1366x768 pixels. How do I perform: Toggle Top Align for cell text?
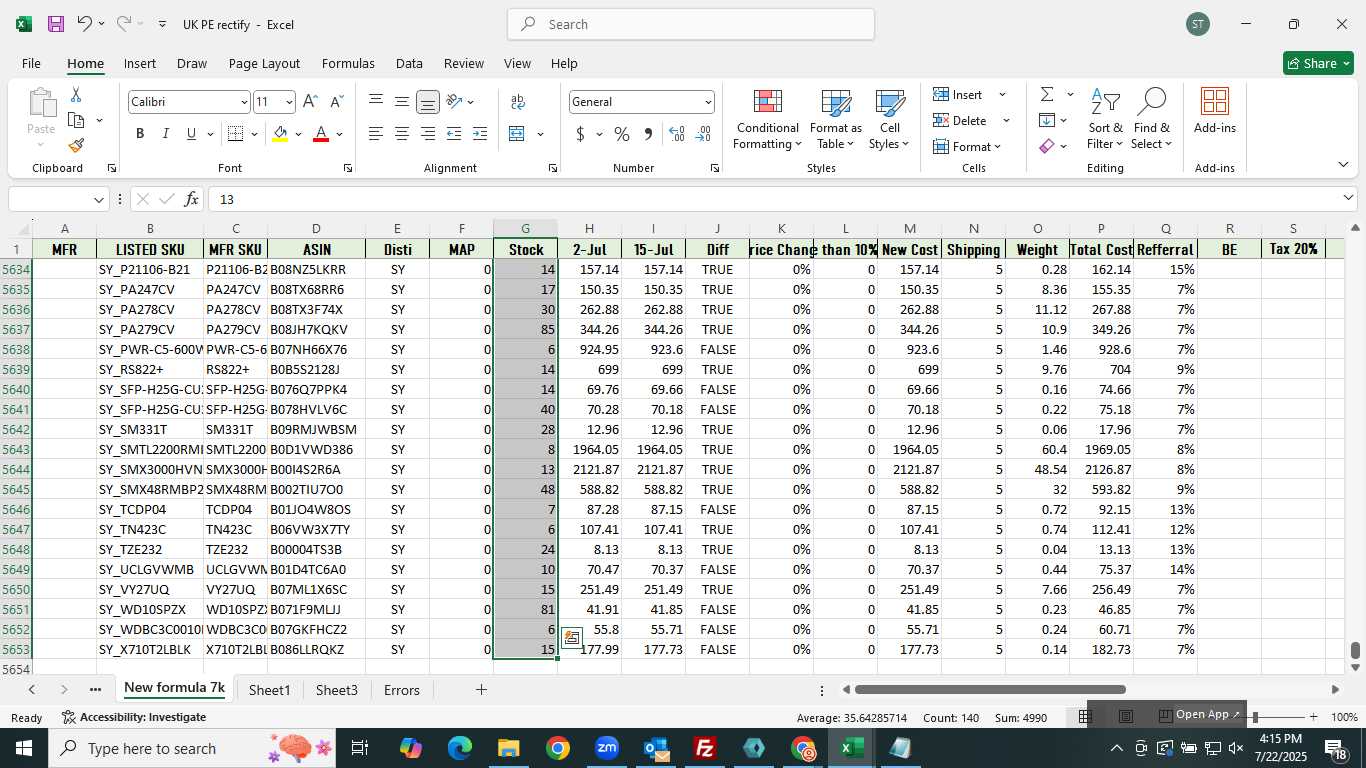(x=376, y=102)
